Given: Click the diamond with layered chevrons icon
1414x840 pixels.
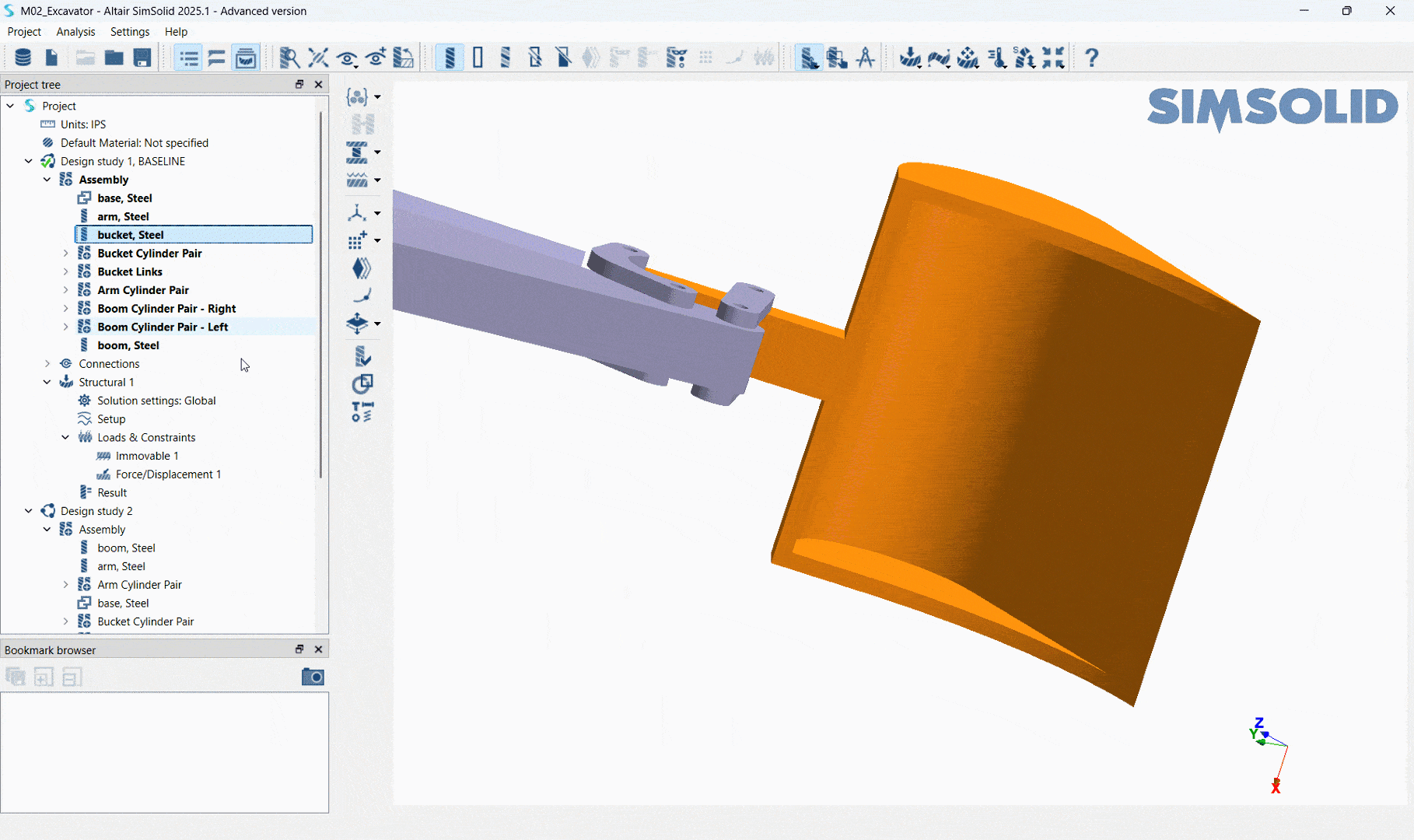Looking at the screenshot, I should point(362,268).
